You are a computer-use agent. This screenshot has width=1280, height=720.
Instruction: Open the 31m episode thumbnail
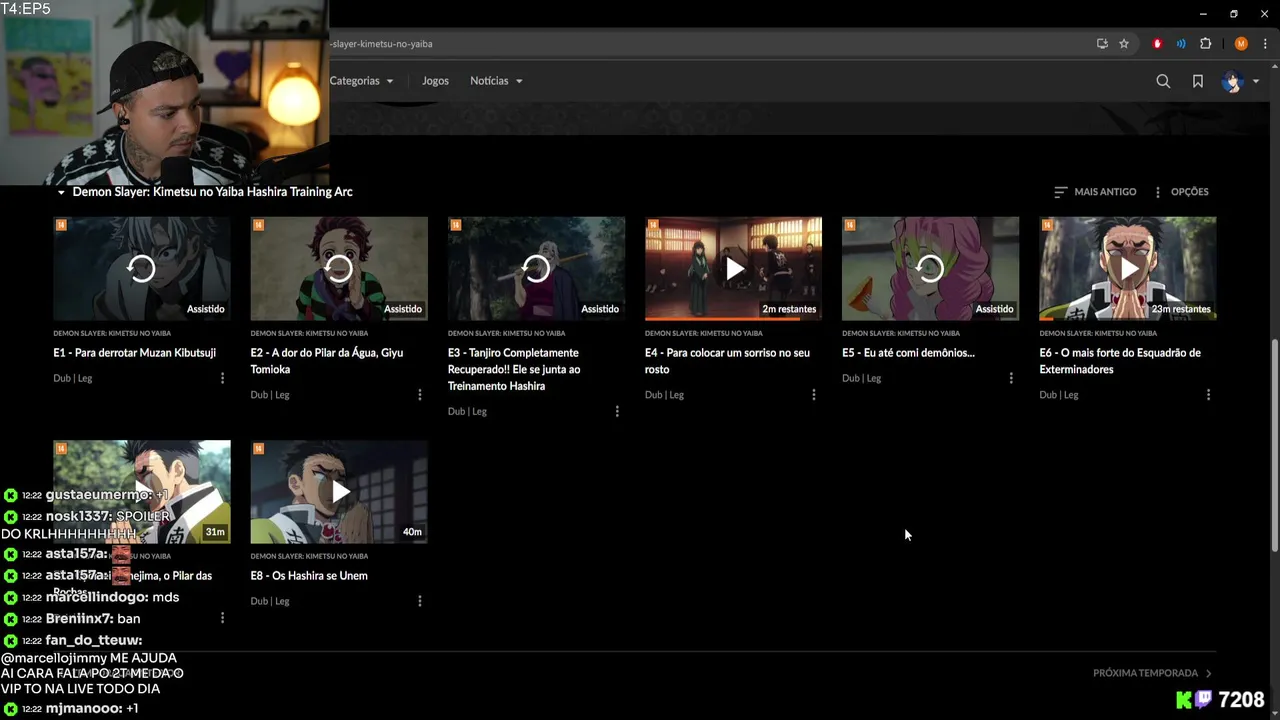click(141, 491)
